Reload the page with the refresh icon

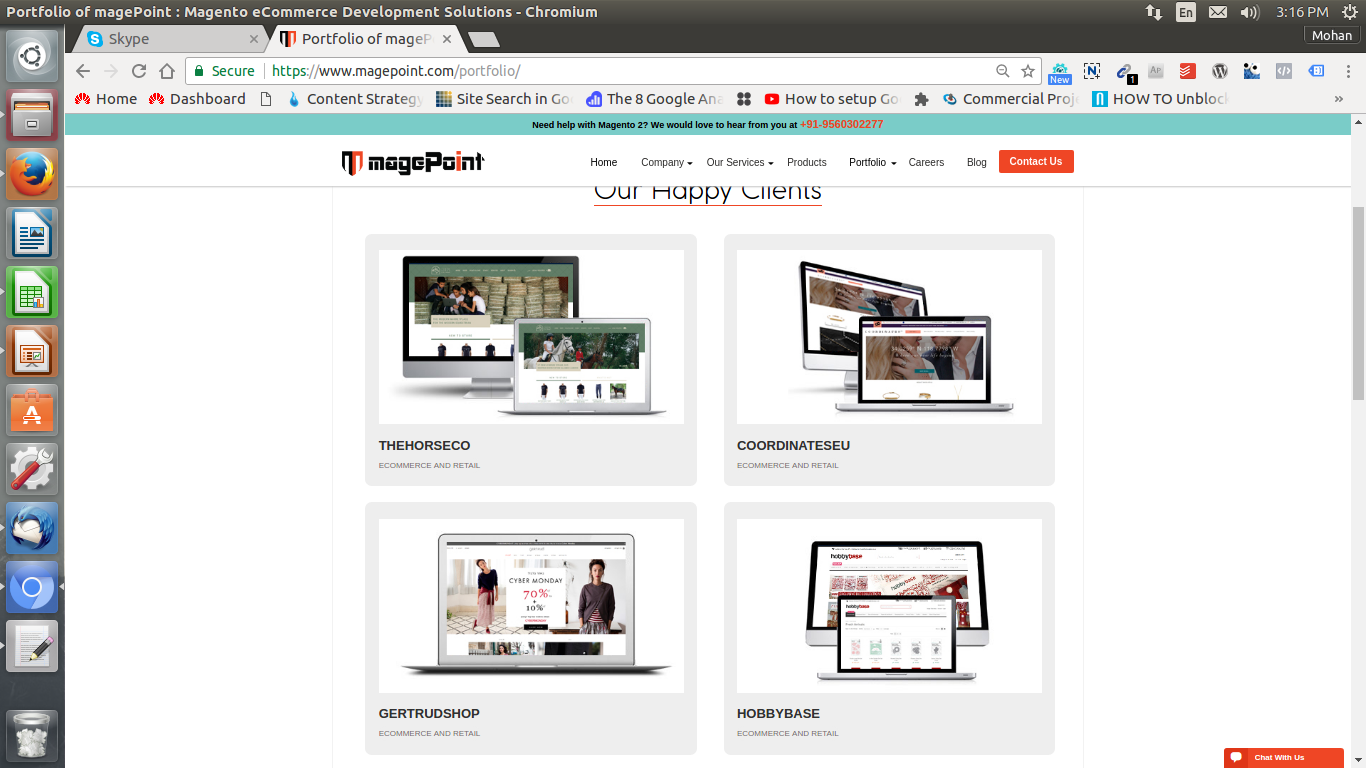(x=139, y=71)
